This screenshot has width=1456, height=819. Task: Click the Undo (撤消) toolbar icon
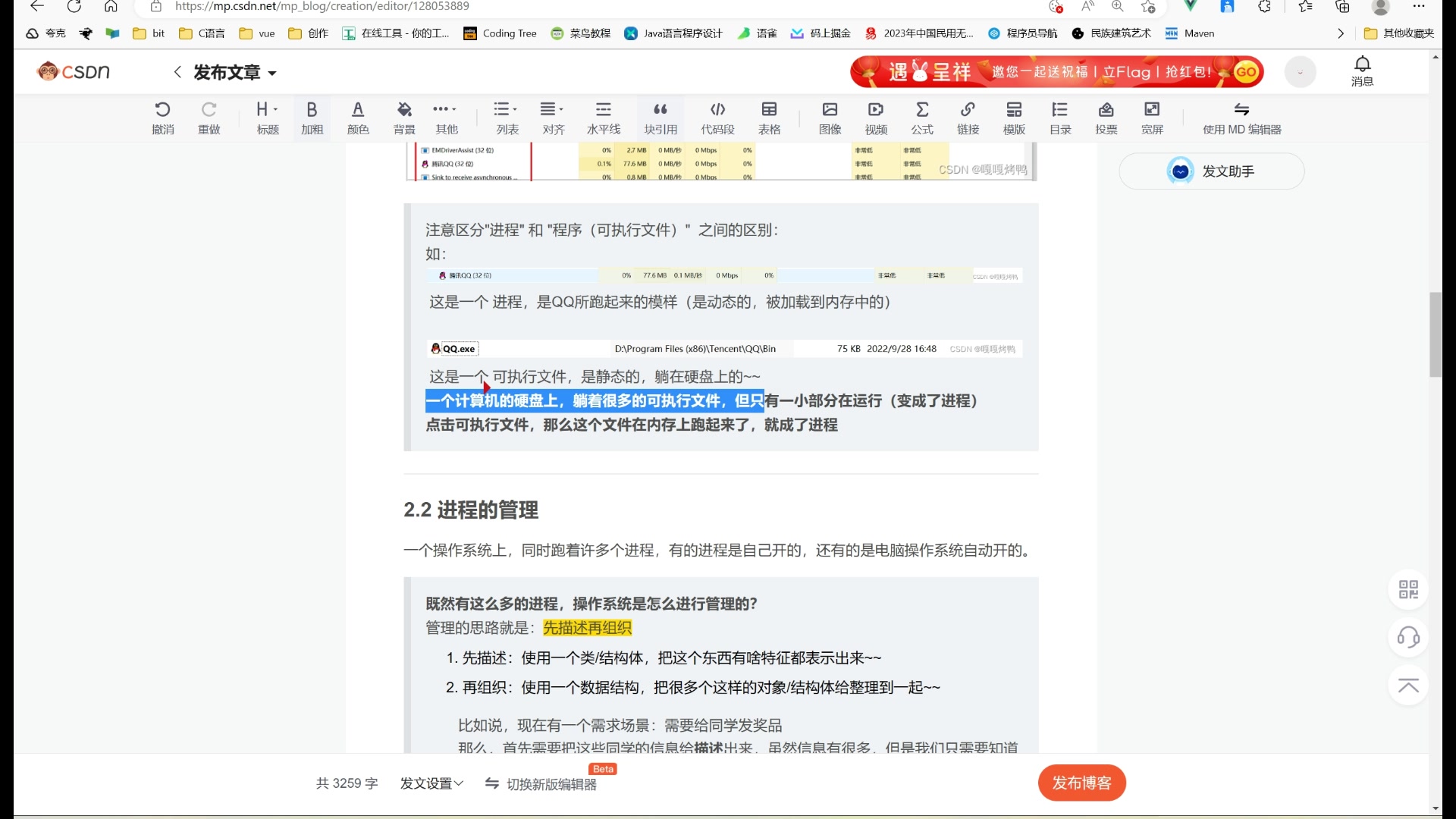pyautogui.click(x=162, y=118)
